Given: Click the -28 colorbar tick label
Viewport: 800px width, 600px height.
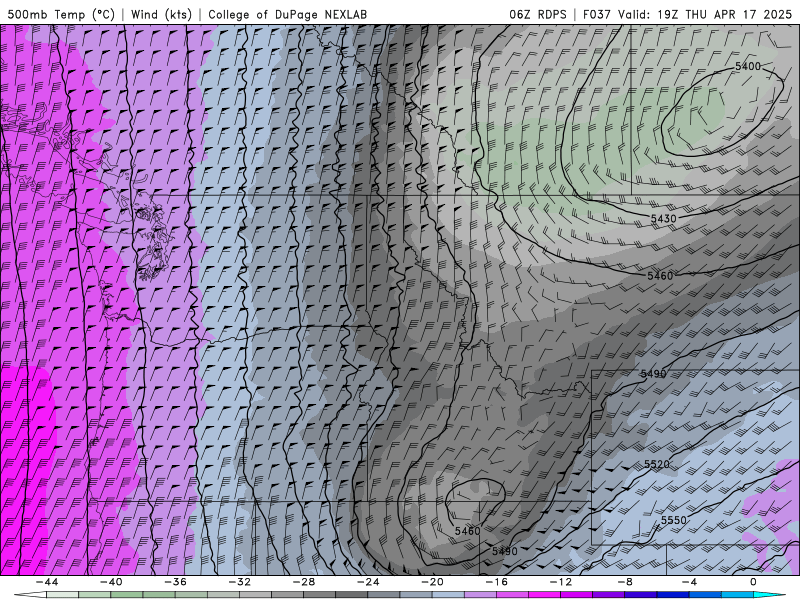Looking at the screenshot, I should [304, 582].
